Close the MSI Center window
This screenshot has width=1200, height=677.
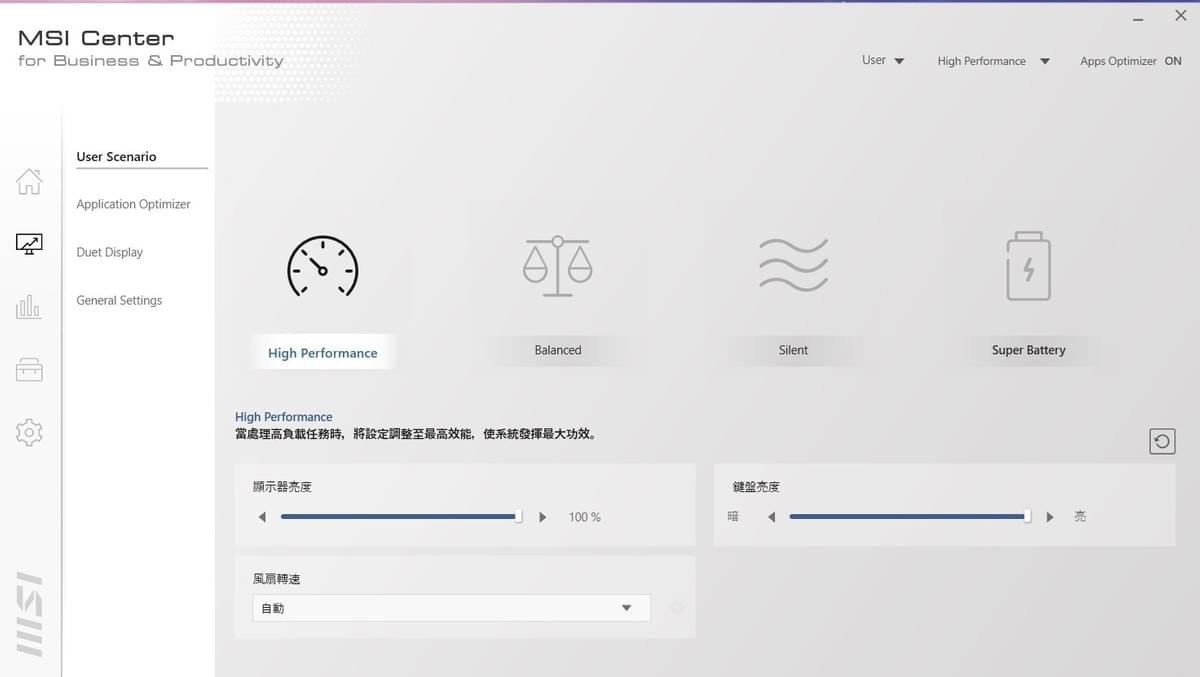tap(1180, 16)
